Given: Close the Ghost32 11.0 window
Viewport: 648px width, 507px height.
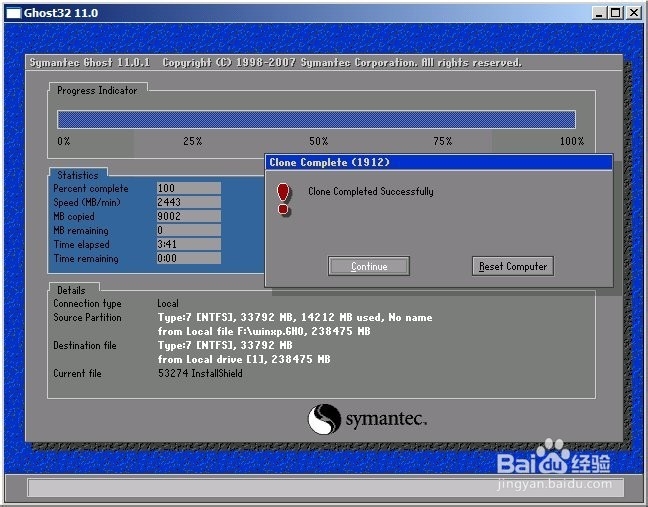Looking at the screenshot, I should pos(634,13).
